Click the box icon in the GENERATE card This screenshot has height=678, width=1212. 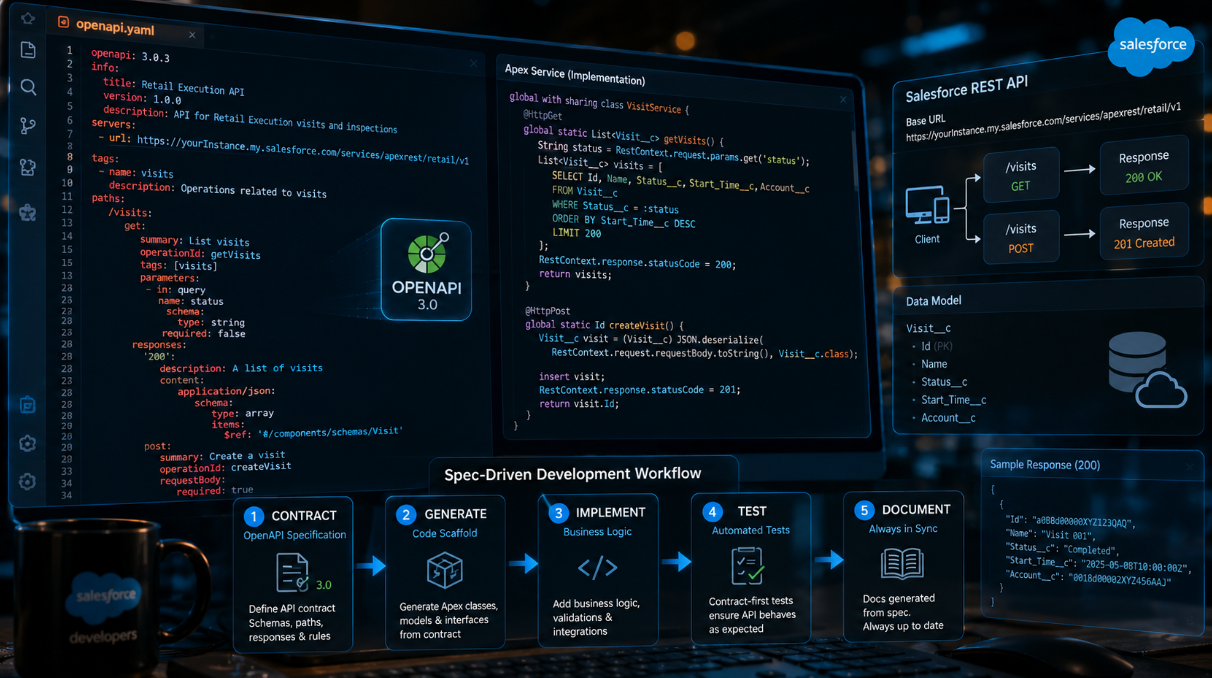(x=444, y=571)
